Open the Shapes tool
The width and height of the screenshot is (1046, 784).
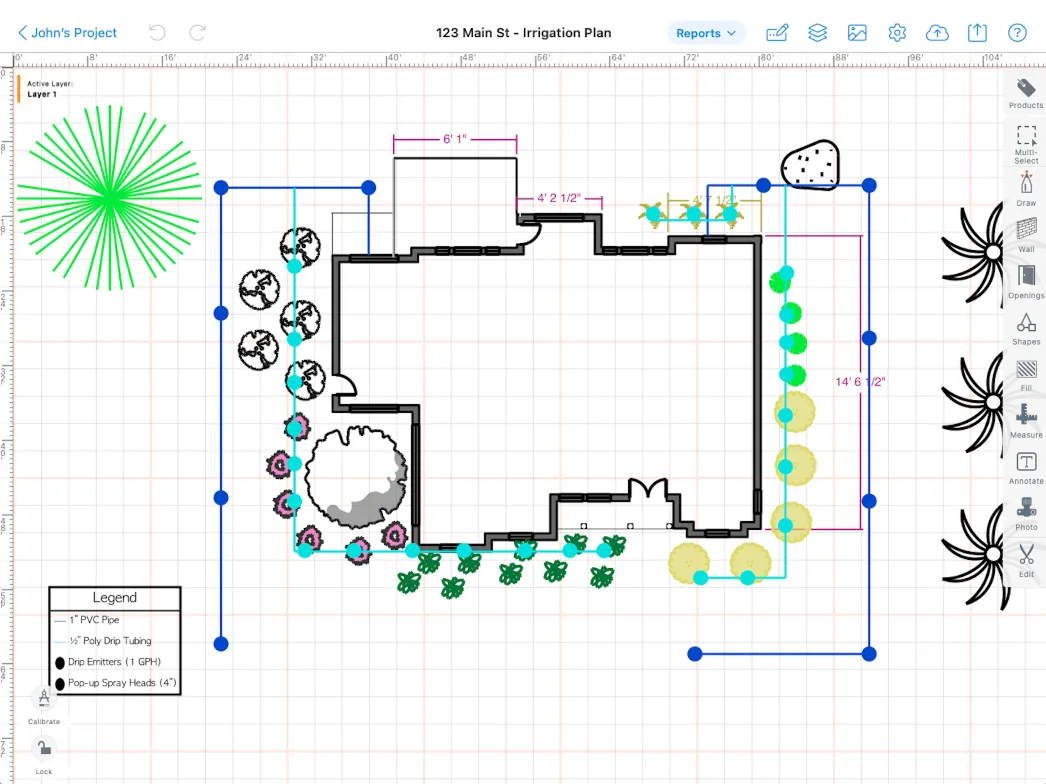point(1026,328)
